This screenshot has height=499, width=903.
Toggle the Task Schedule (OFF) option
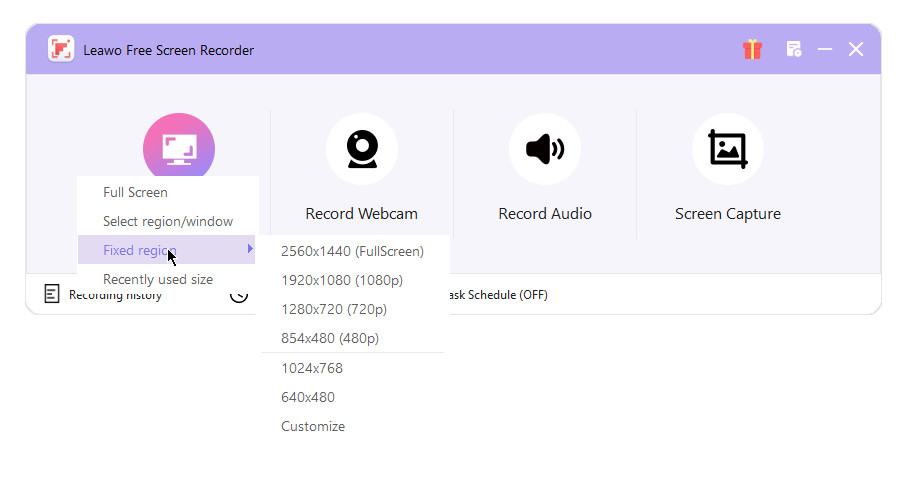point(497,295)
